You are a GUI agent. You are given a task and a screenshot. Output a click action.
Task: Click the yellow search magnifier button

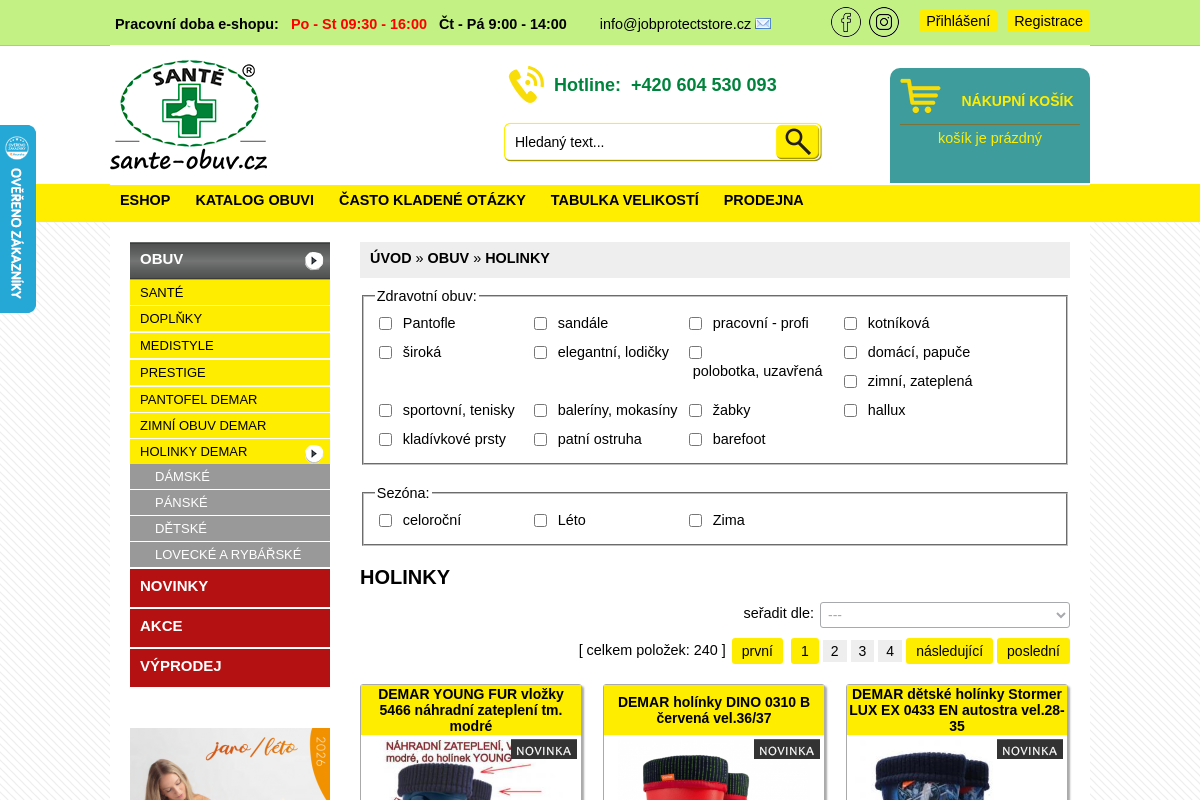pyautogui.click(x=797, y=141)
